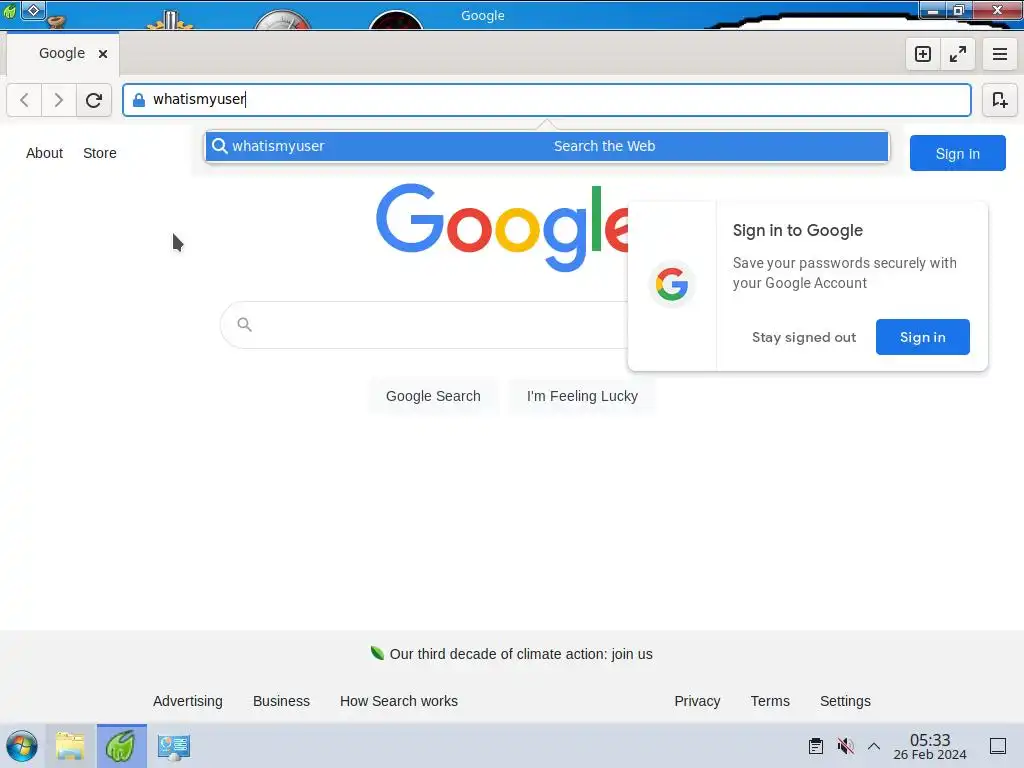Click the diamond pin icon in title bar

[33, 10]
